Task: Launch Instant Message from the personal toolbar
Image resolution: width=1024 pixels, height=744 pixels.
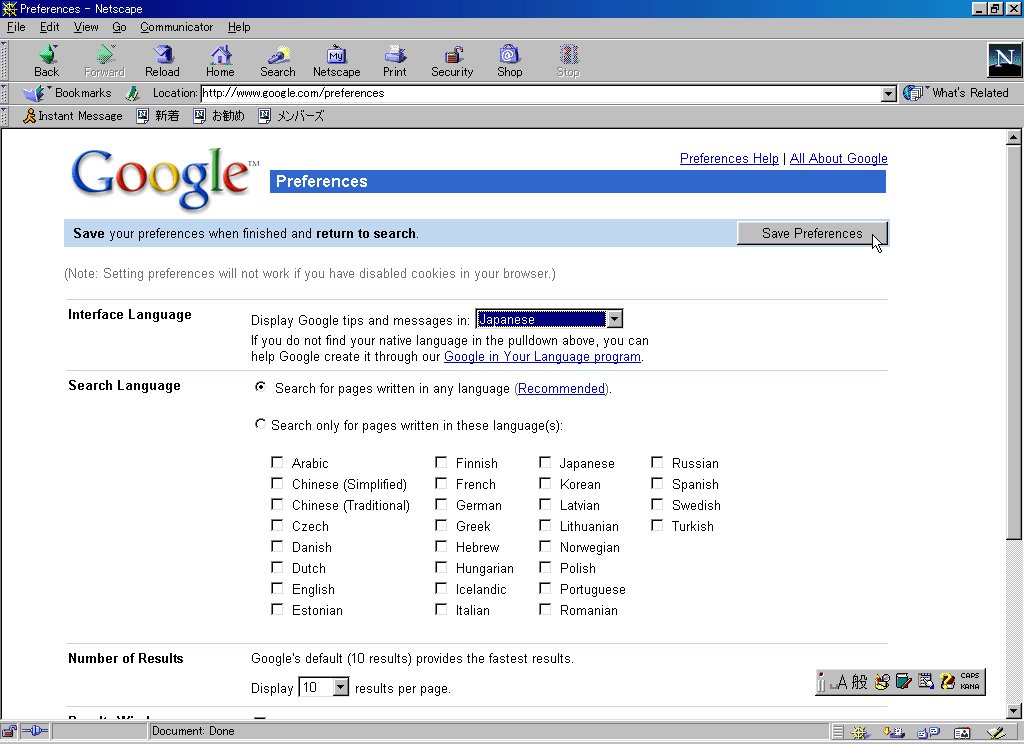Action: pyautogui.click(x=72, y=116)
